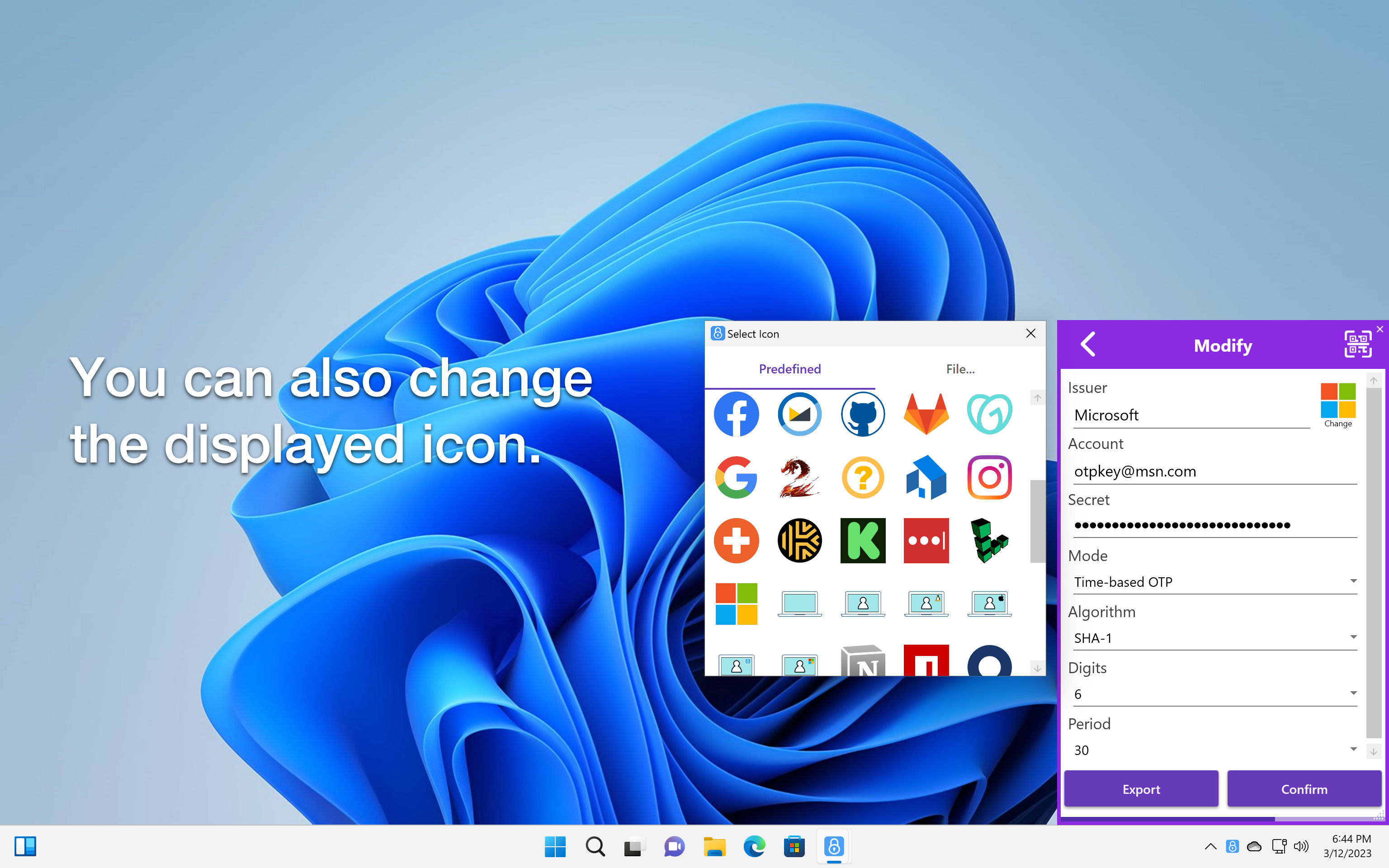Click the Export button

[1141, 789]
